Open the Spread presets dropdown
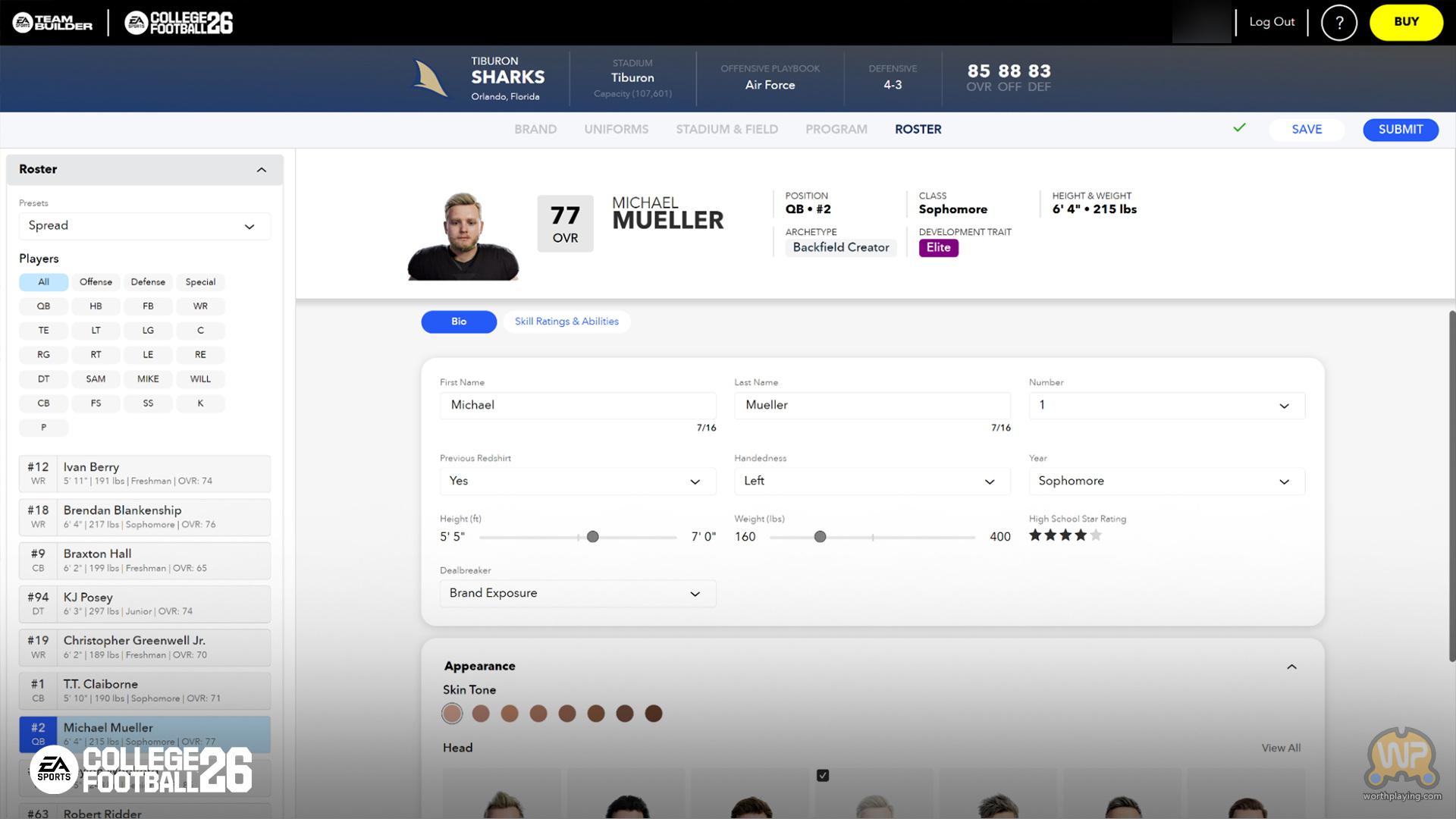1456x819 pixels. [144, 226]
